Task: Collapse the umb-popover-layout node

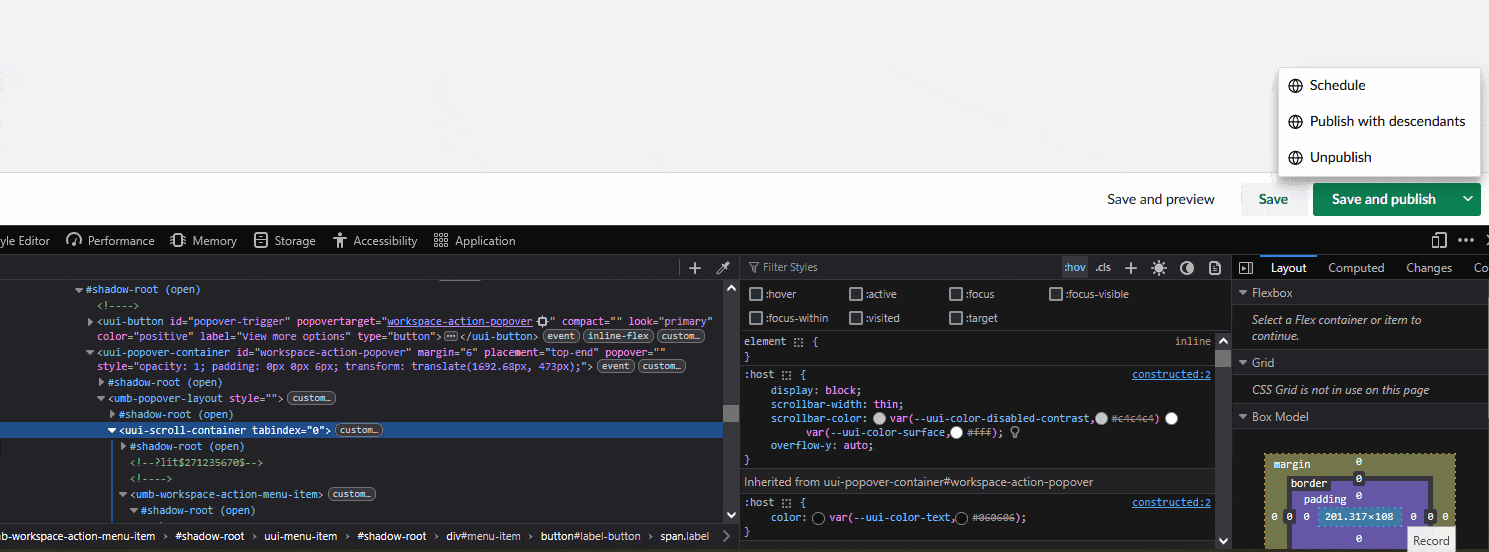Action: [101, 398]
